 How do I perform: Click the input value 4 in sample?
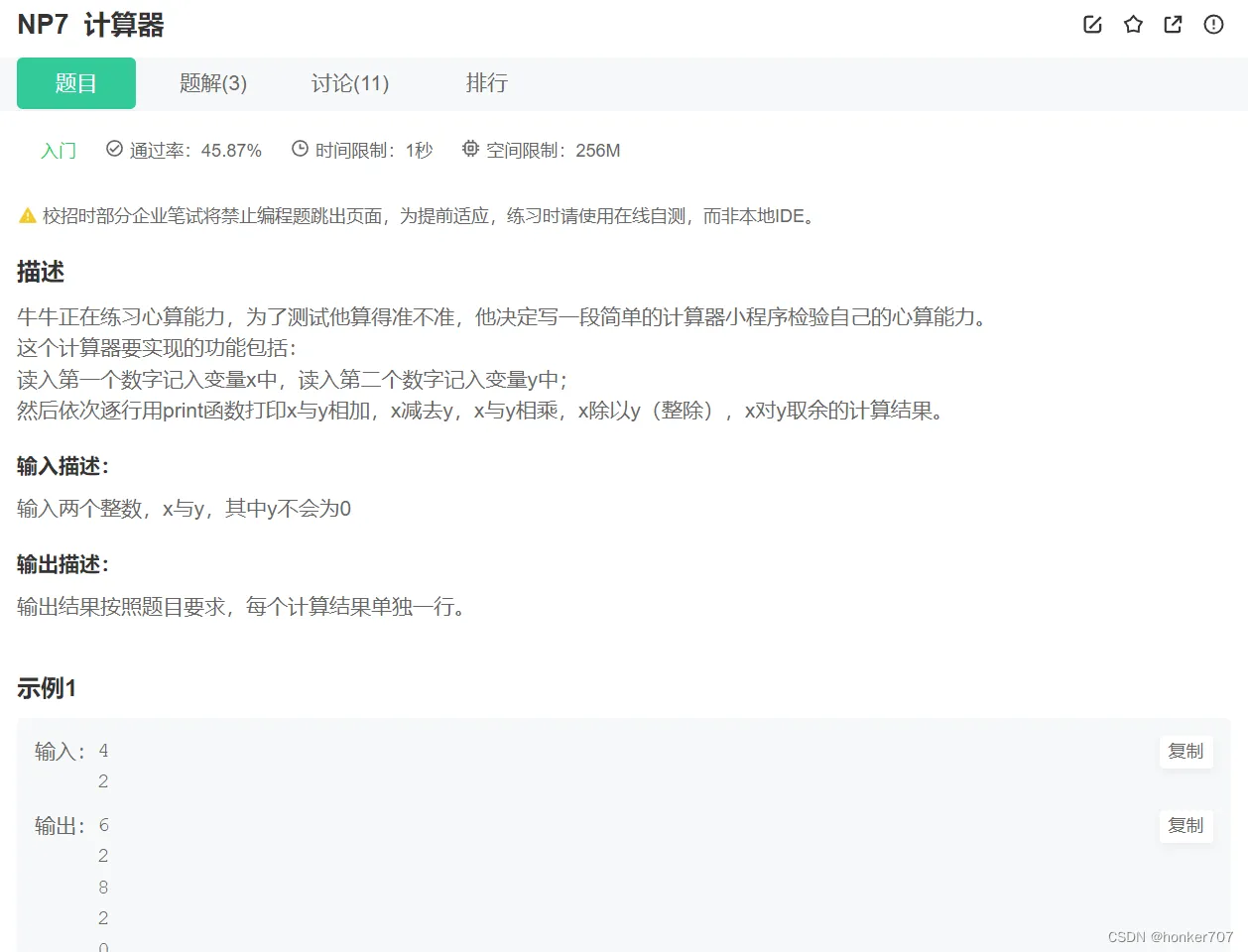click(102, 751)
